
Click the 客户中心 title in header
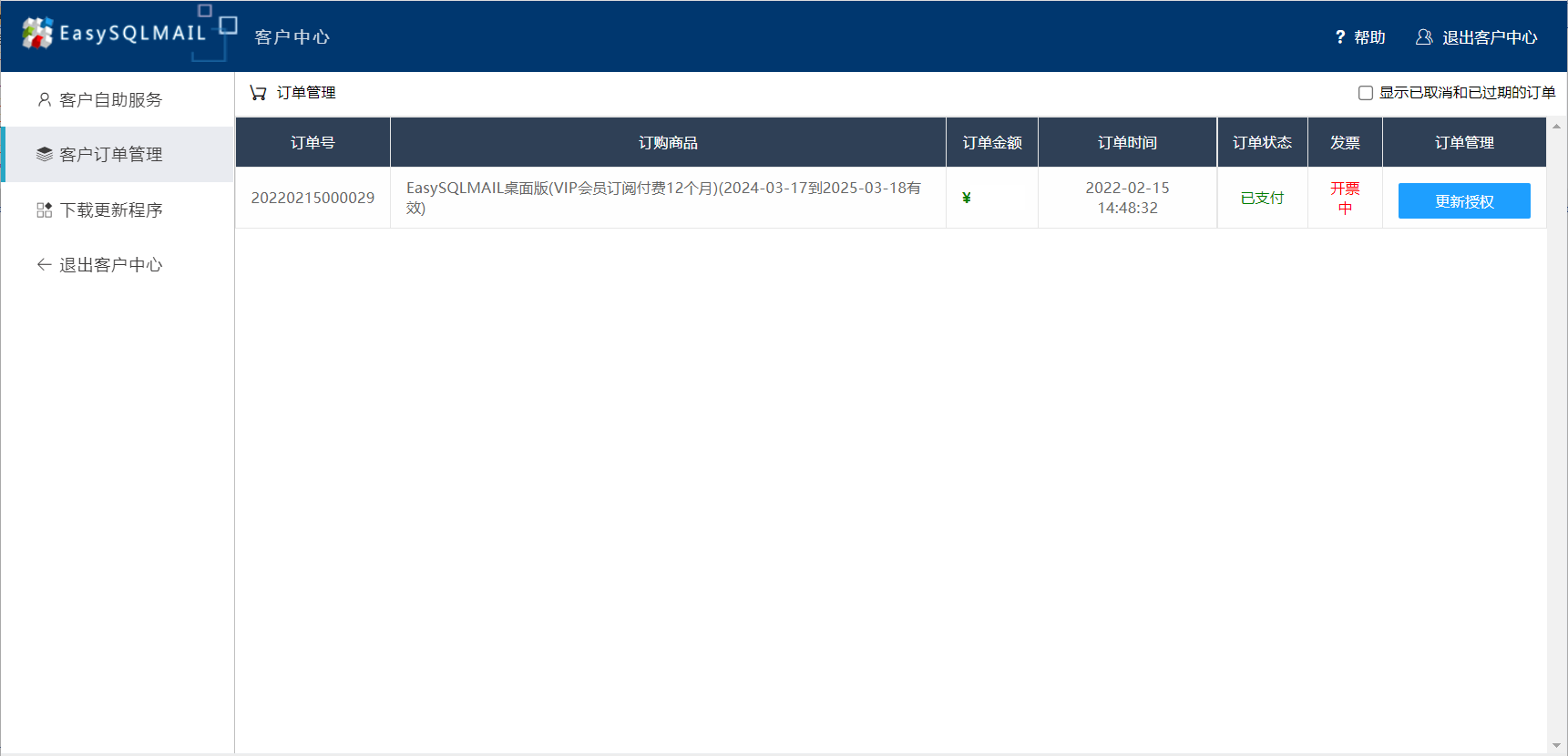(292, 37)
